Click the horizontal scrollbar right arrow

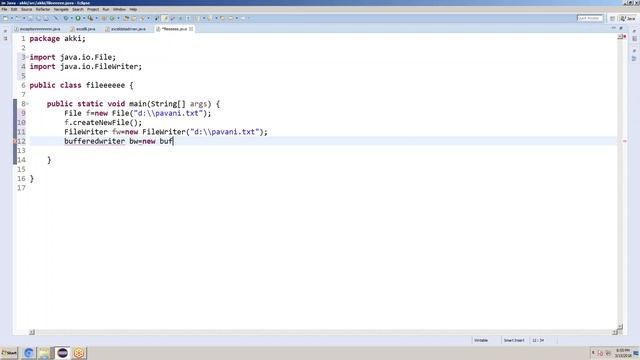coord(615,332)
